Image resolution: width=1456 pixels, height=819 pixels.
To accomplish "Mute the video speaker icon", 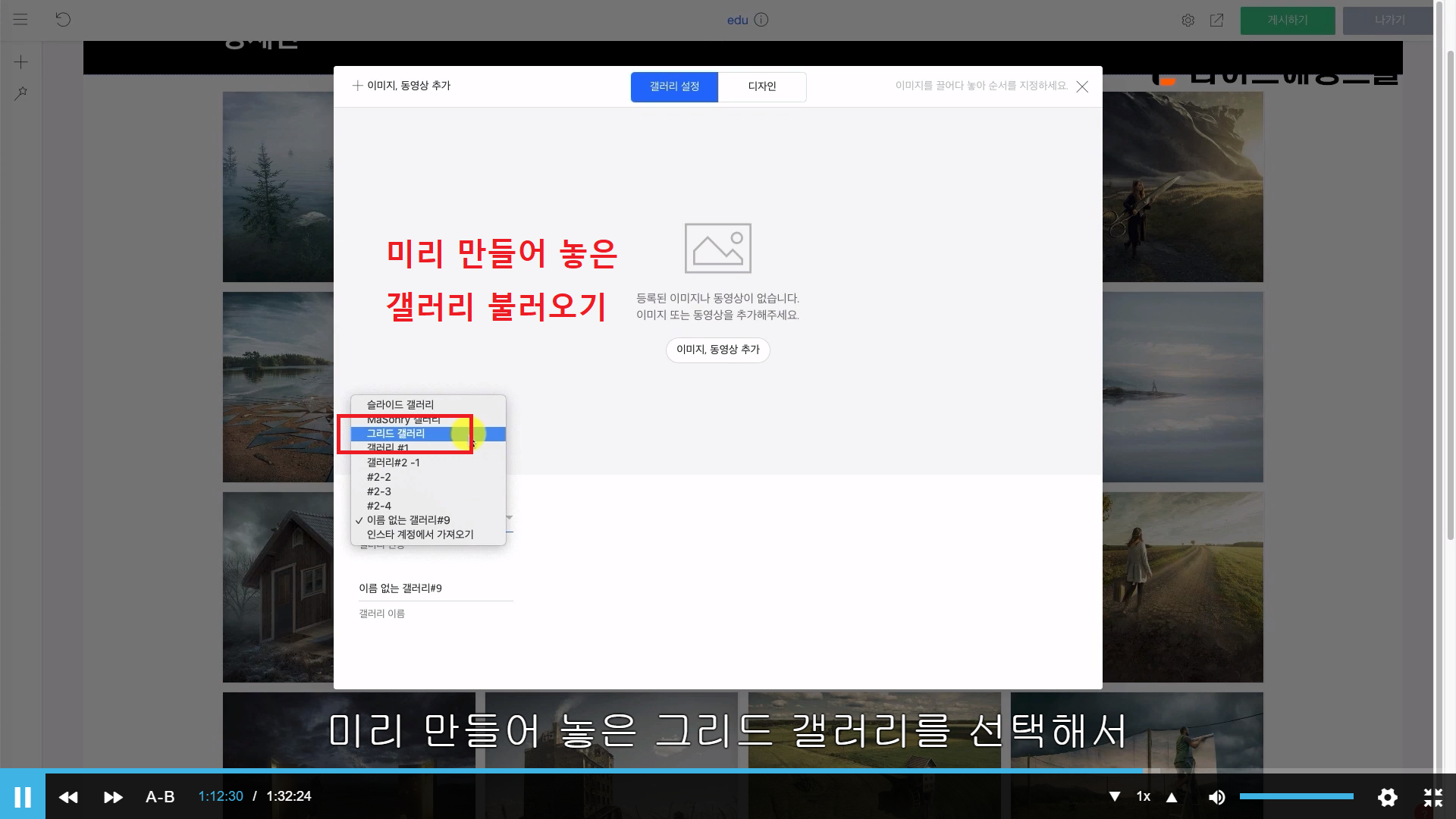I will (1216, 797).
